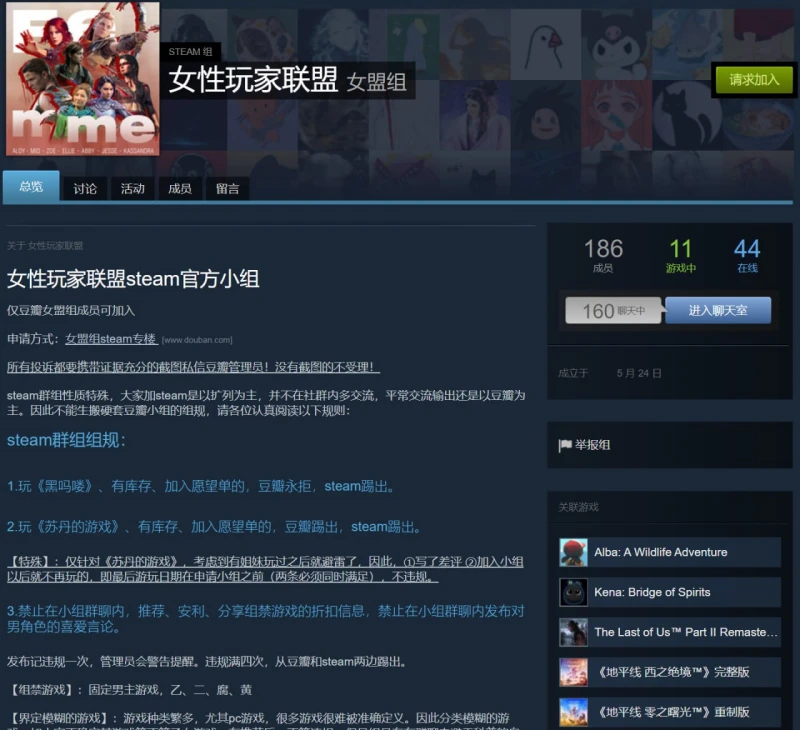Viewport: 800px width, 730px height.
Task: Click the 44 在线 online count
Action: [747, 255]
